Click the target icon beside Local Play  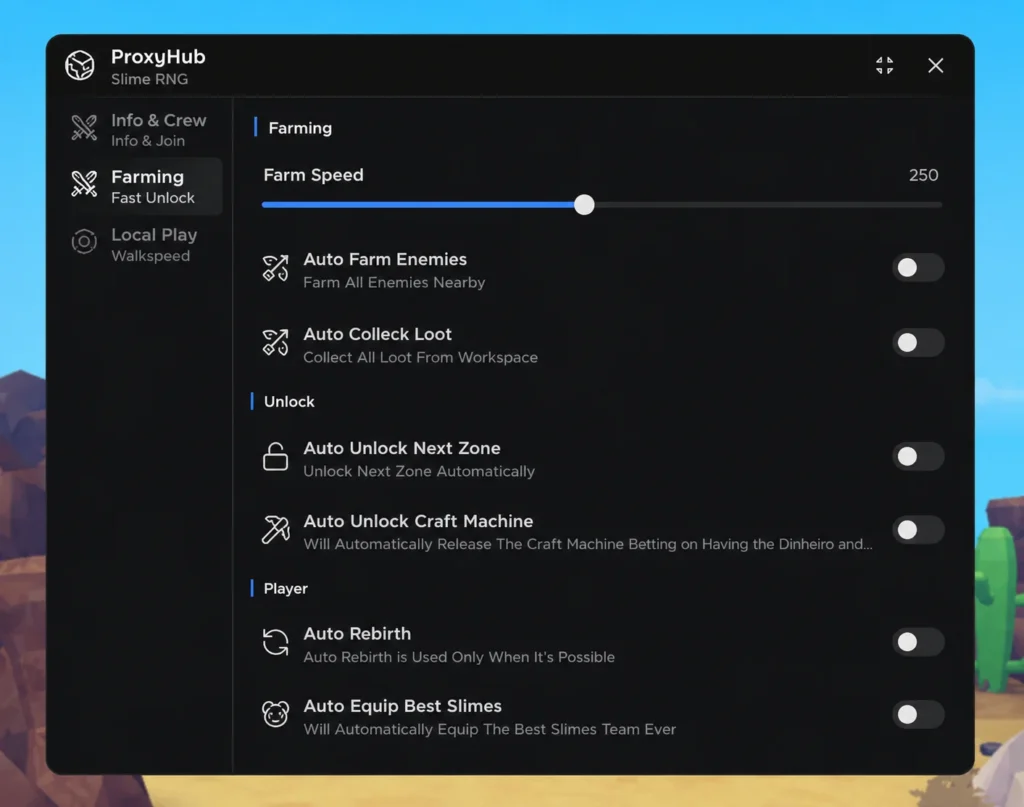pyautogui.click(x=84, y=242)
